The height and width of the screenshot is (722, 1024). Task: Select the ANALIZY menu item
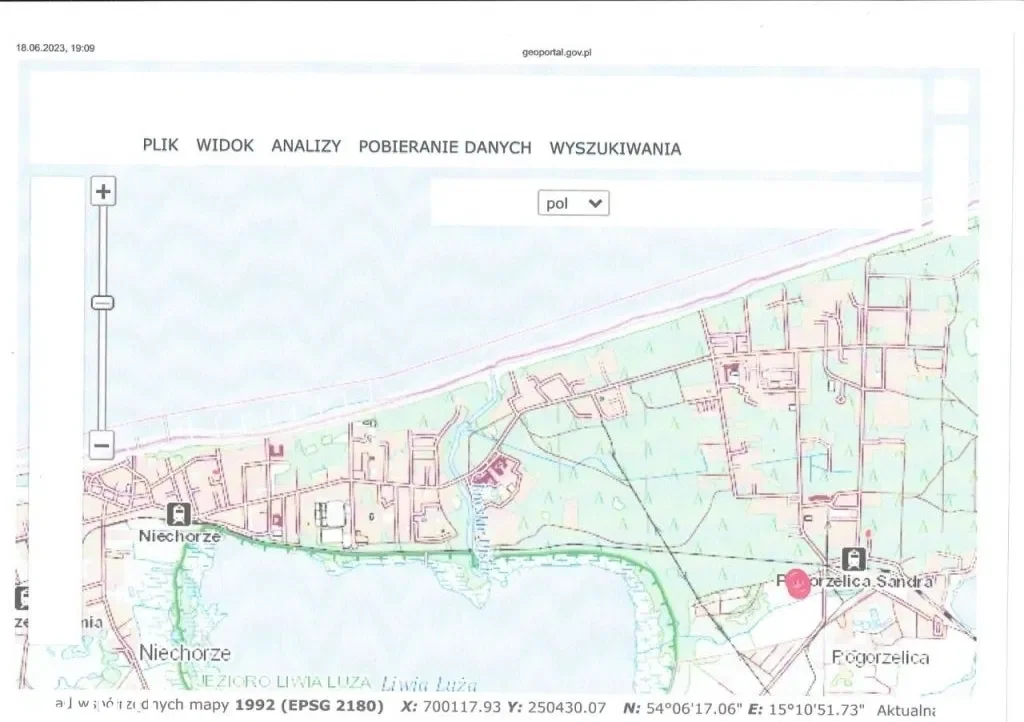tap(306, 146)
